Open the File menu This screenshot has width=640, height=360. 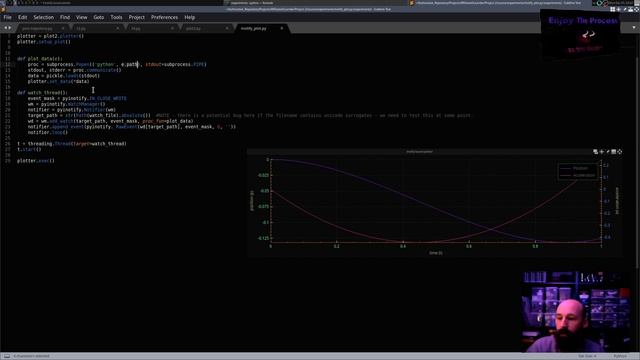pos(7,18)
